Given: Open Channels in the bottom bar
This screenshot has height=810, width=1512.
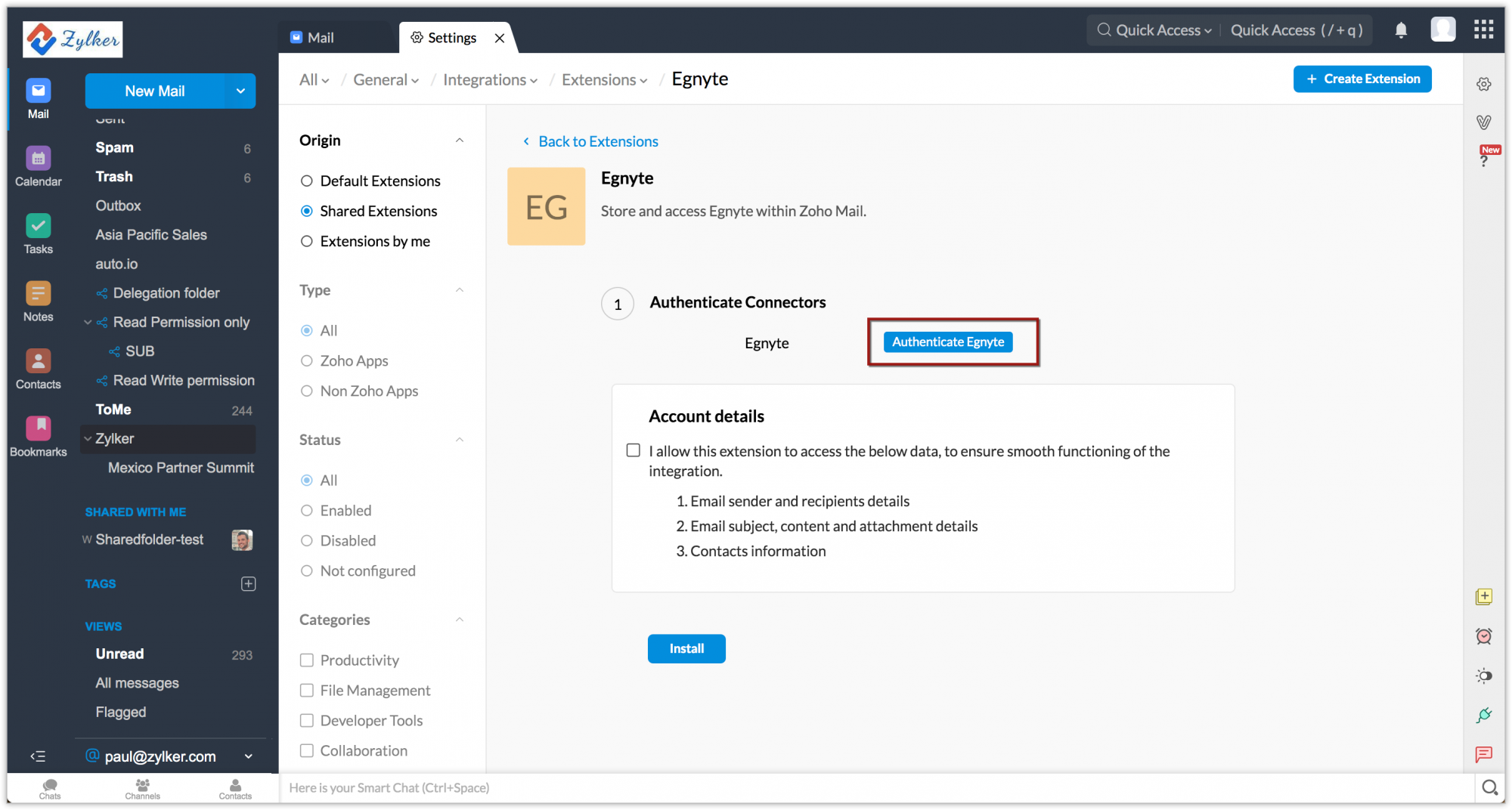Looking at the screenshot, I should [142, 788].
